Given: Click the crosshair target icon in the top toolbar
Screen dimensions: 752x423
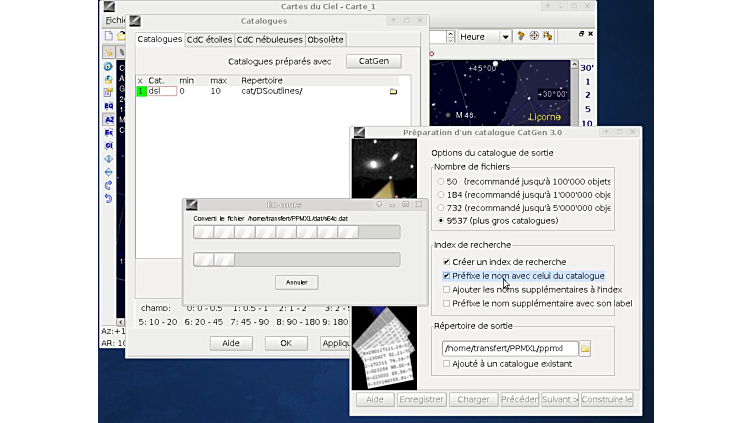Looking at the screenshot, I should tap(534, 37).
